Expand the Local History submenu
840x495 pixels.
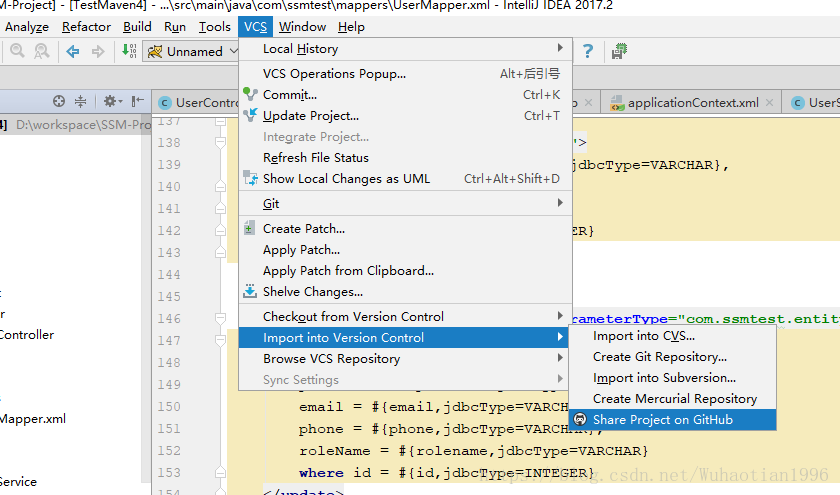click(x=560, y=48)
